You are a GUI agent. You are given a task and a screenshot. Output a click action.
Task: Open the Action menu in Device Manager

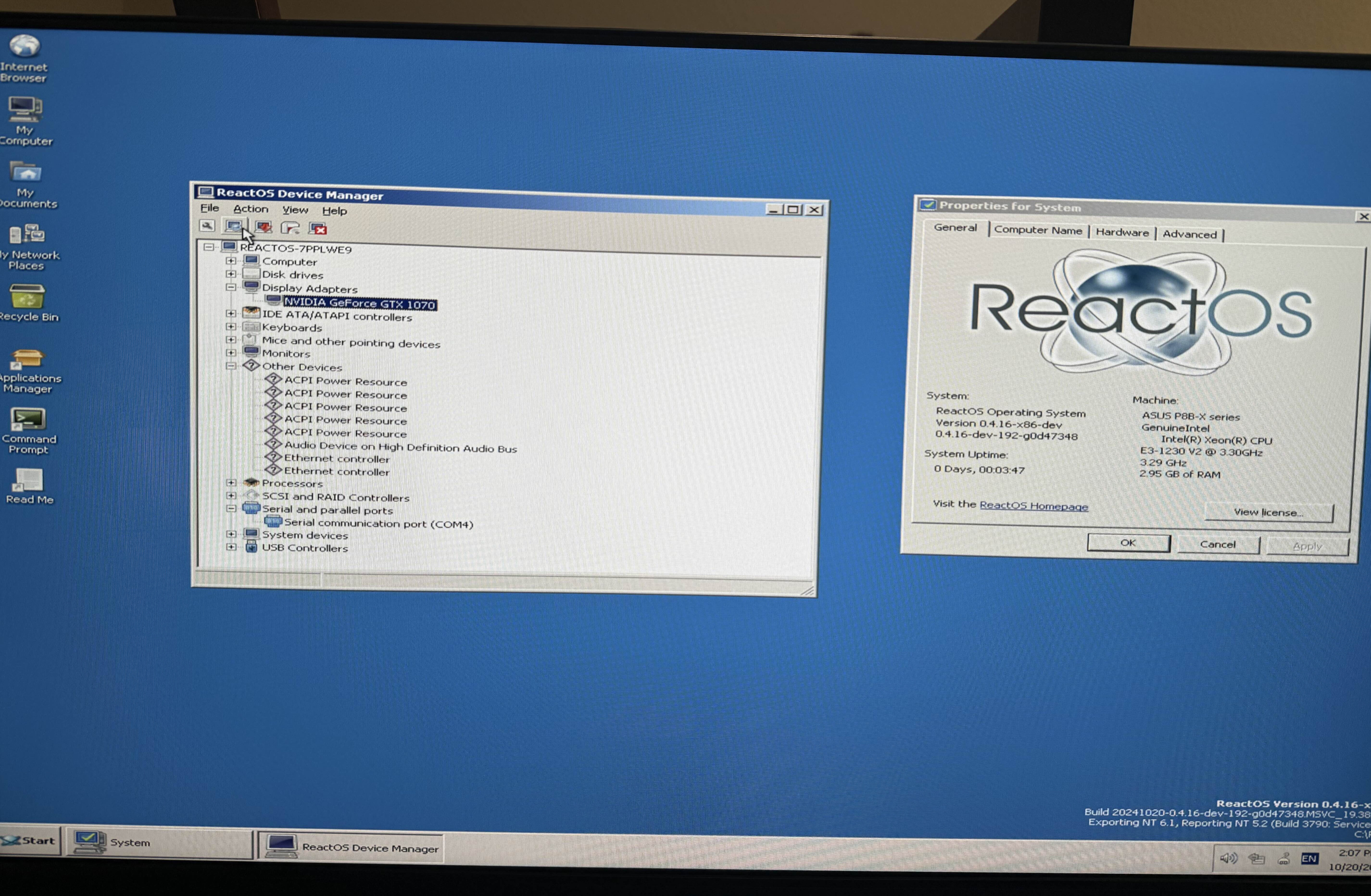pos(250,209)
